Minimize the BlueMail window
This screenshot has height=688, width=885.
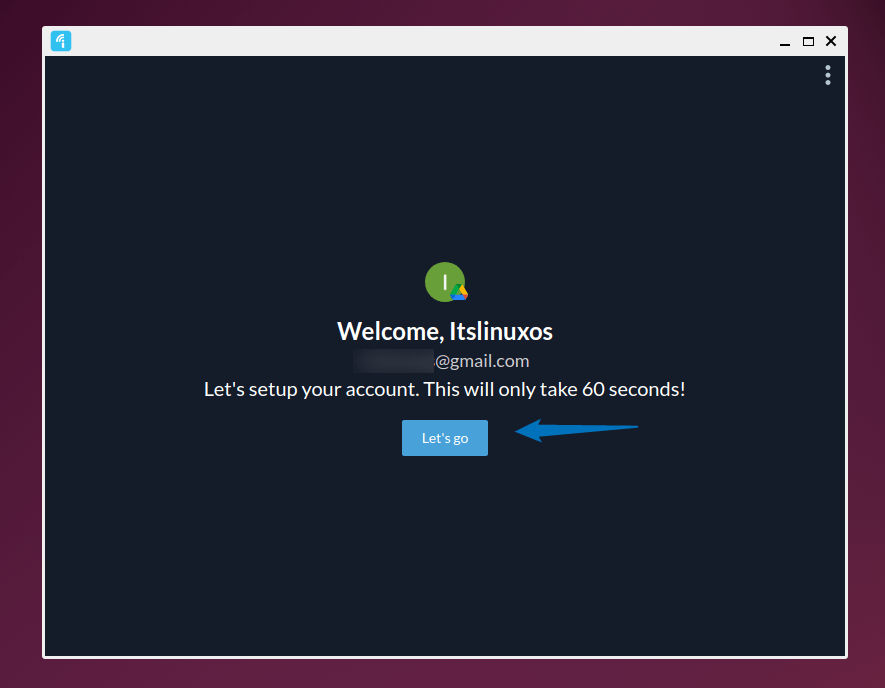(x=784, y=41)
